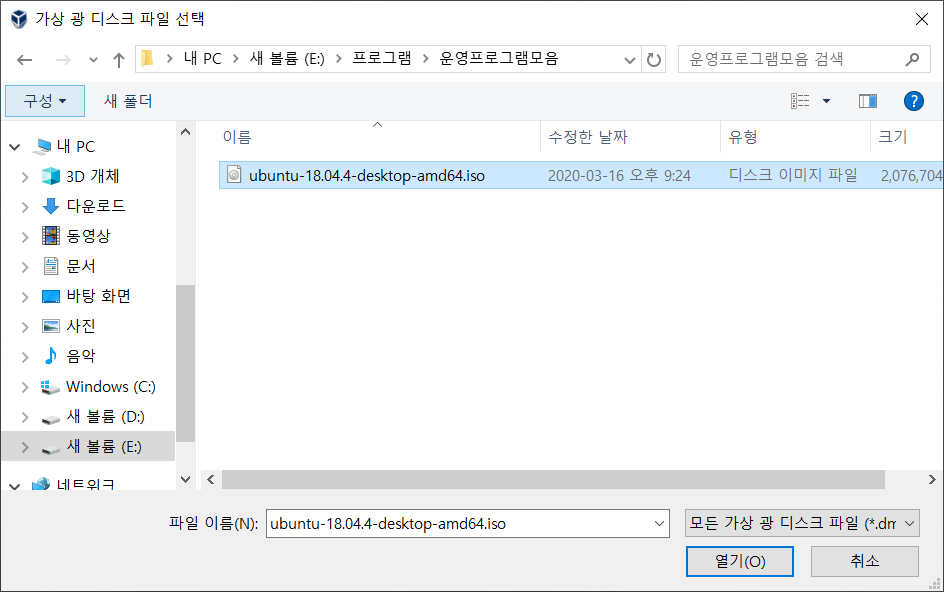Image resolution: width=944 pixels, height=592 pixels.
Task: Click the forward navigation arrow
Action: pos(63,60)
